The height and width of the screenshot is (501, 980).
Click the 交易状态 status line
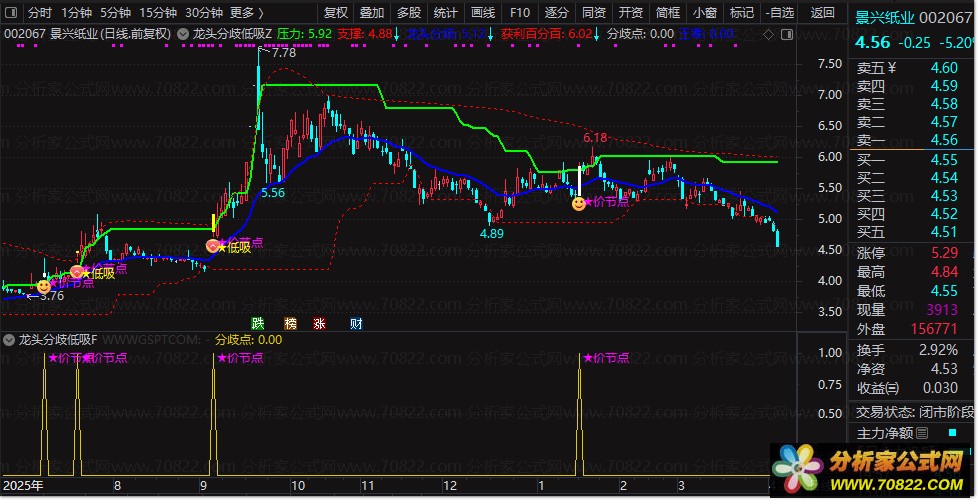[x=914, y=412]
